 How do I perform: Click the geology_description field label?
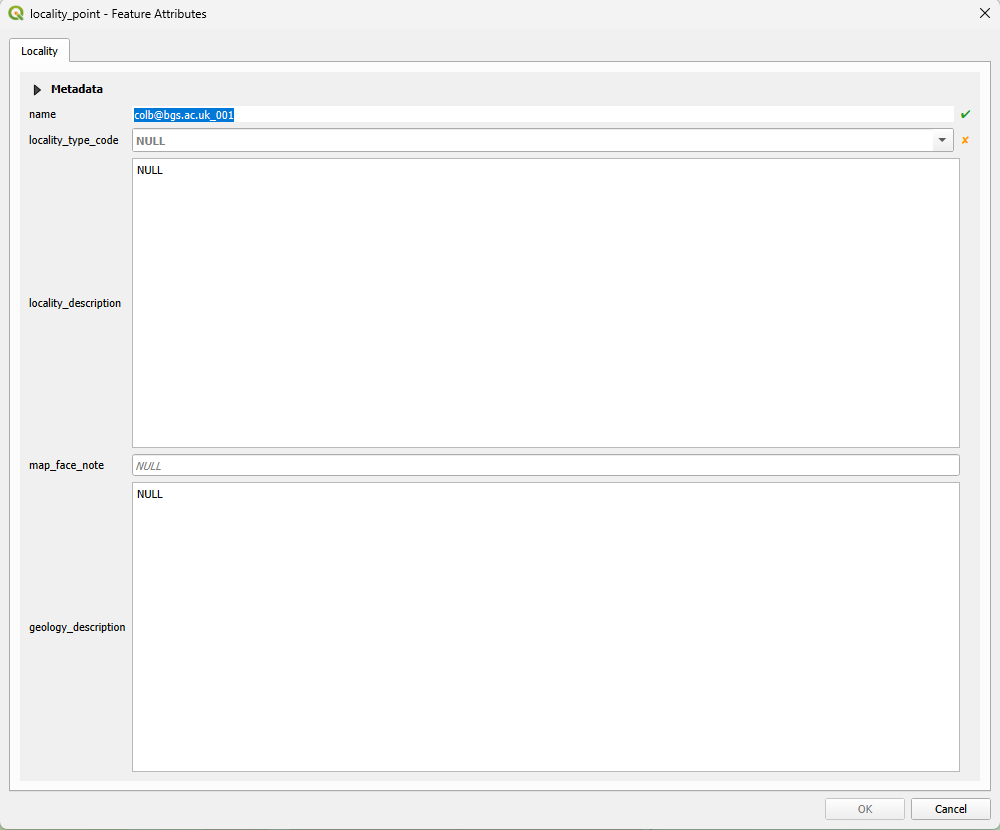[x=77, y=627]
